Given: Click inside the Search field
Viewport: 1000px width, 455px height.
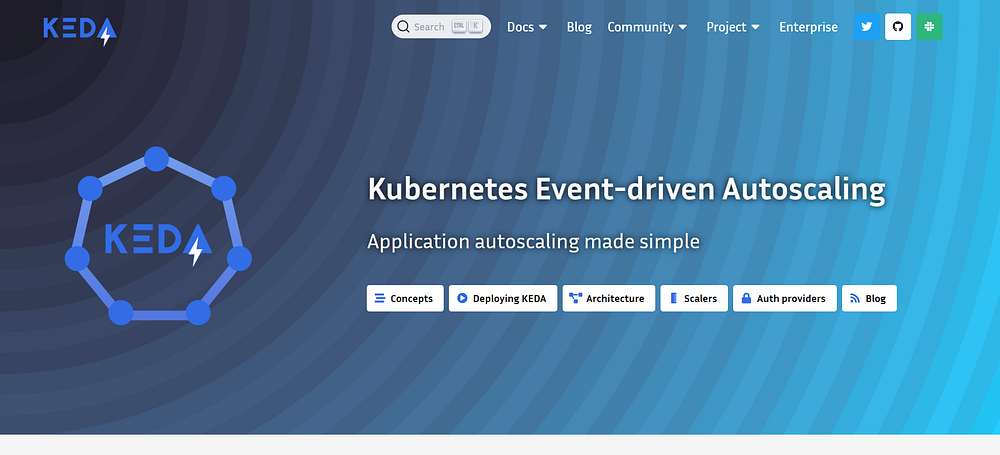Looking at the screenshot, I should pos(441,27).
